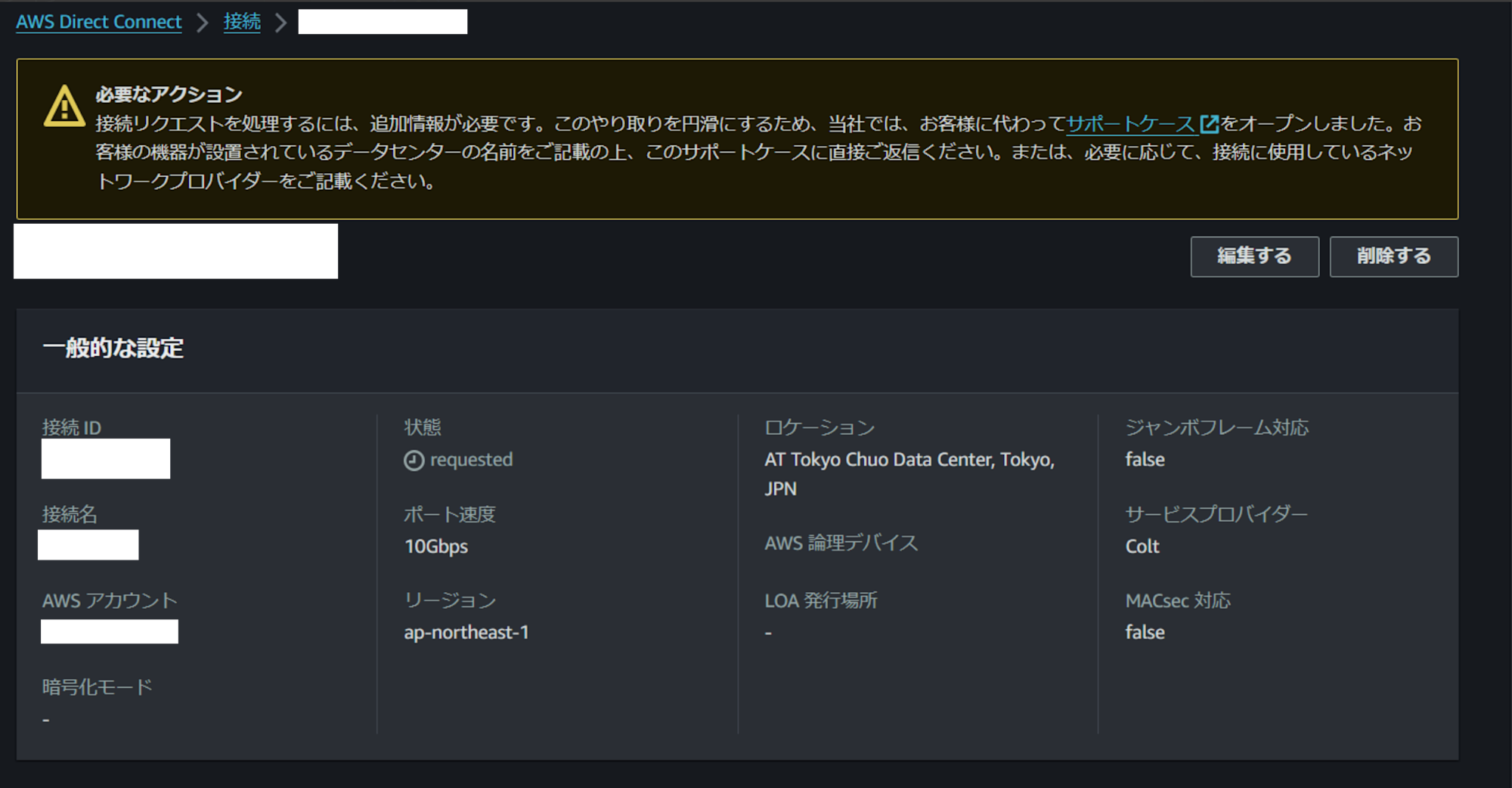Click the LOA 発行場所 label
This screenshot has height=788, width=1512.
coord(821,600)
